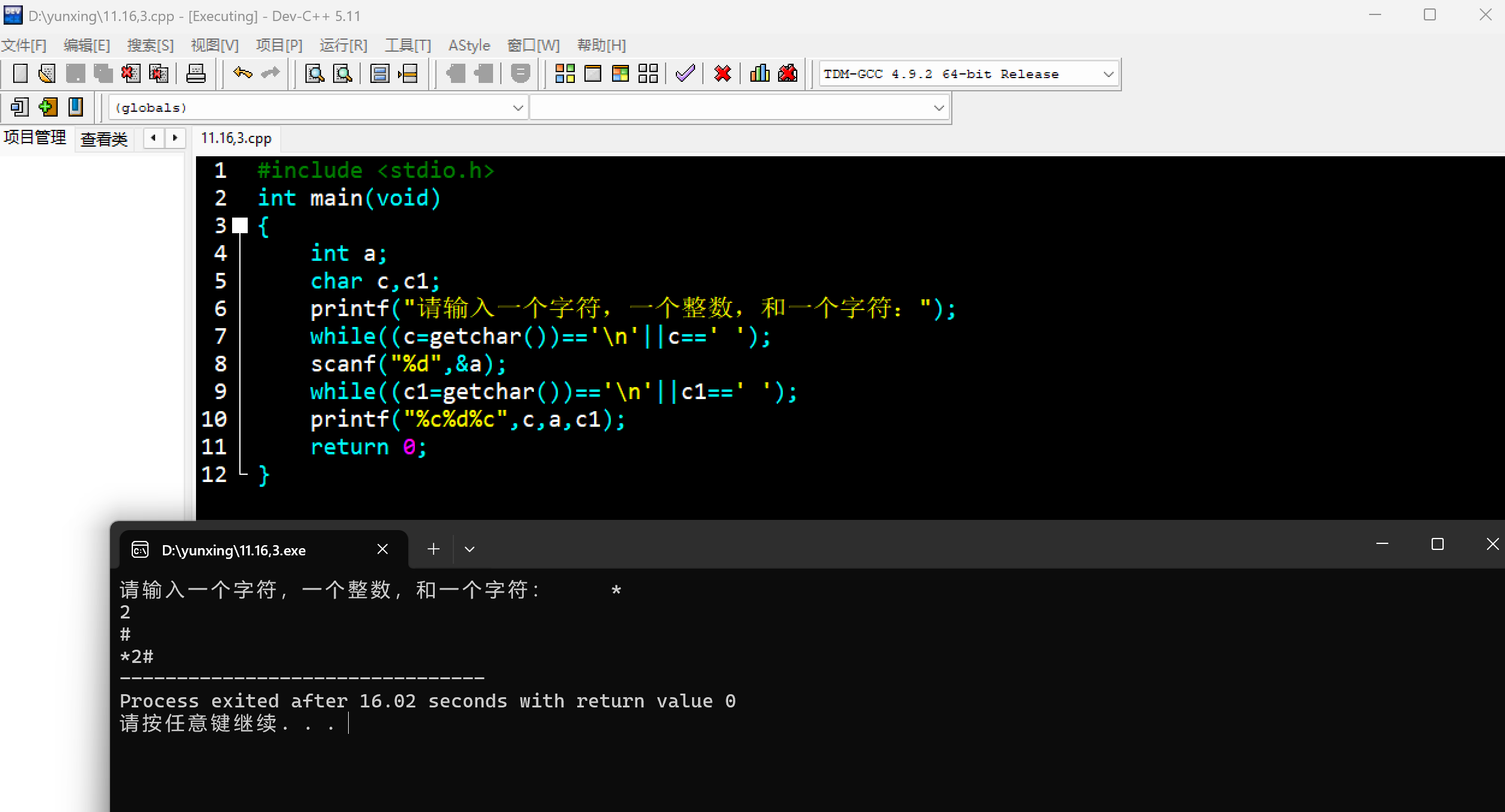Collapse the code fold box at line 3
This screenshot has height=812, width=1505.
(x=240, y=226)
